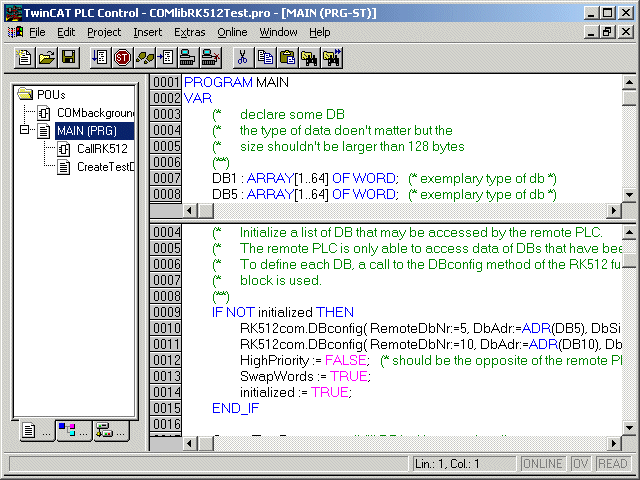Select the CreateTestD action in tree
Image resolution: width=640 pixels, height=480 pixels.
point(104,166)
